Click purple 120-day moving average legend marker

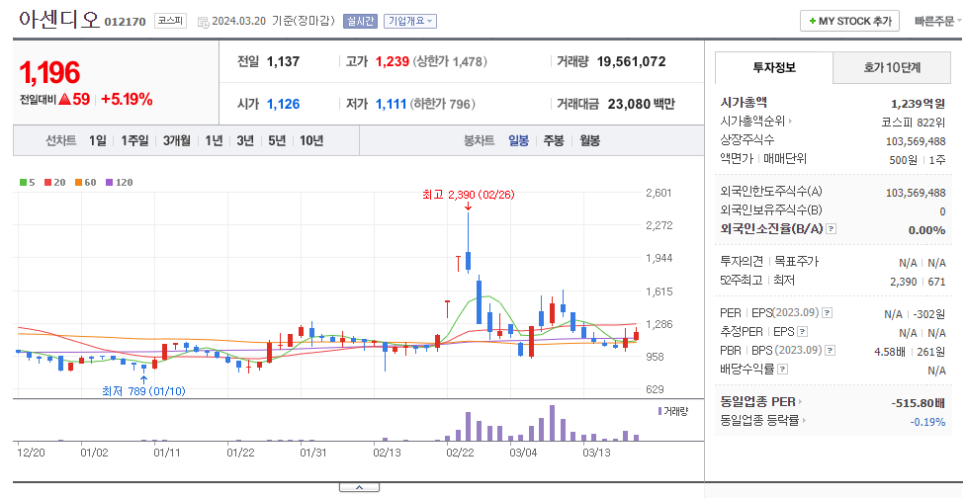[109, 182]
